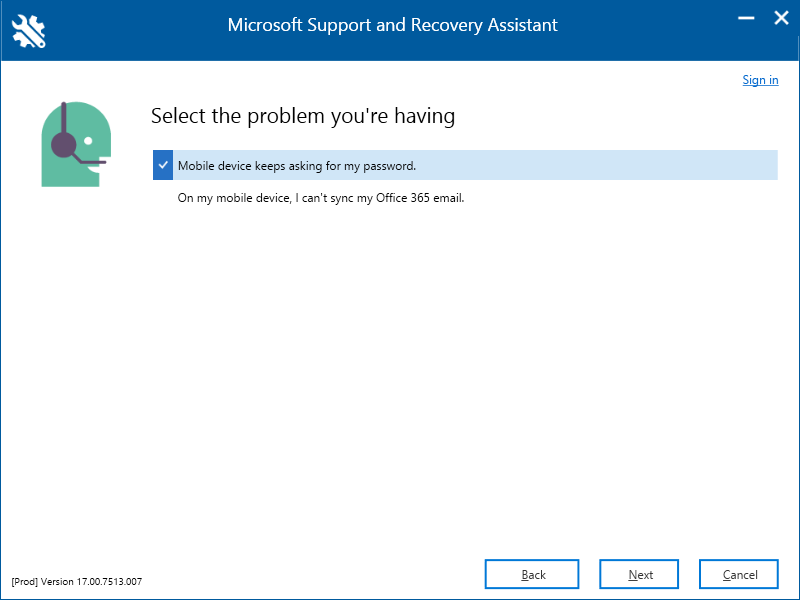The image size is (800, 600).
Task: Close the Support and Recovery Assistant window
Action: (x=781, y=18)
